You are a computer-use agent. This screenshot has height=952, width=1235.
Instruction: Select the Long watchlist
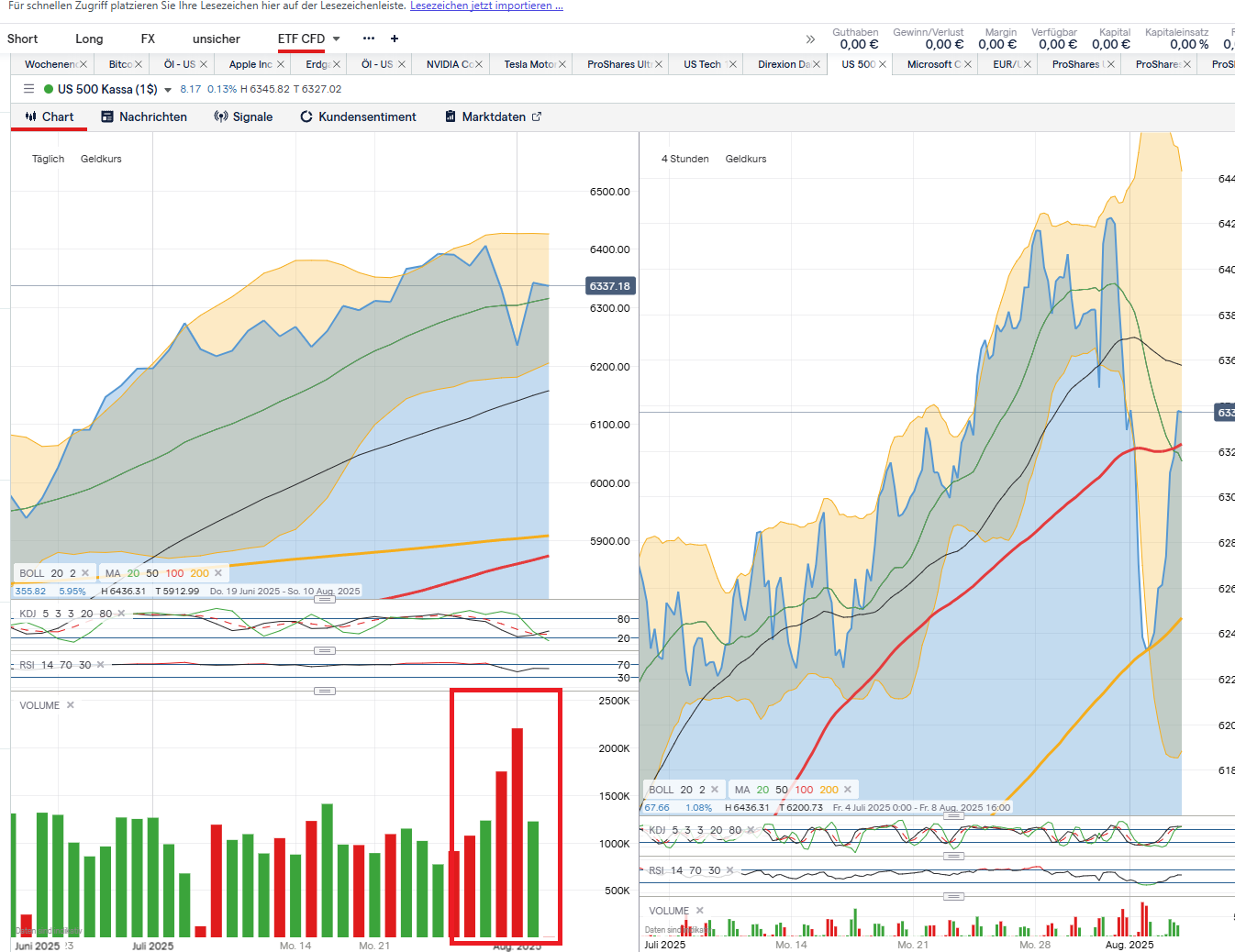[x=89, y=39]
